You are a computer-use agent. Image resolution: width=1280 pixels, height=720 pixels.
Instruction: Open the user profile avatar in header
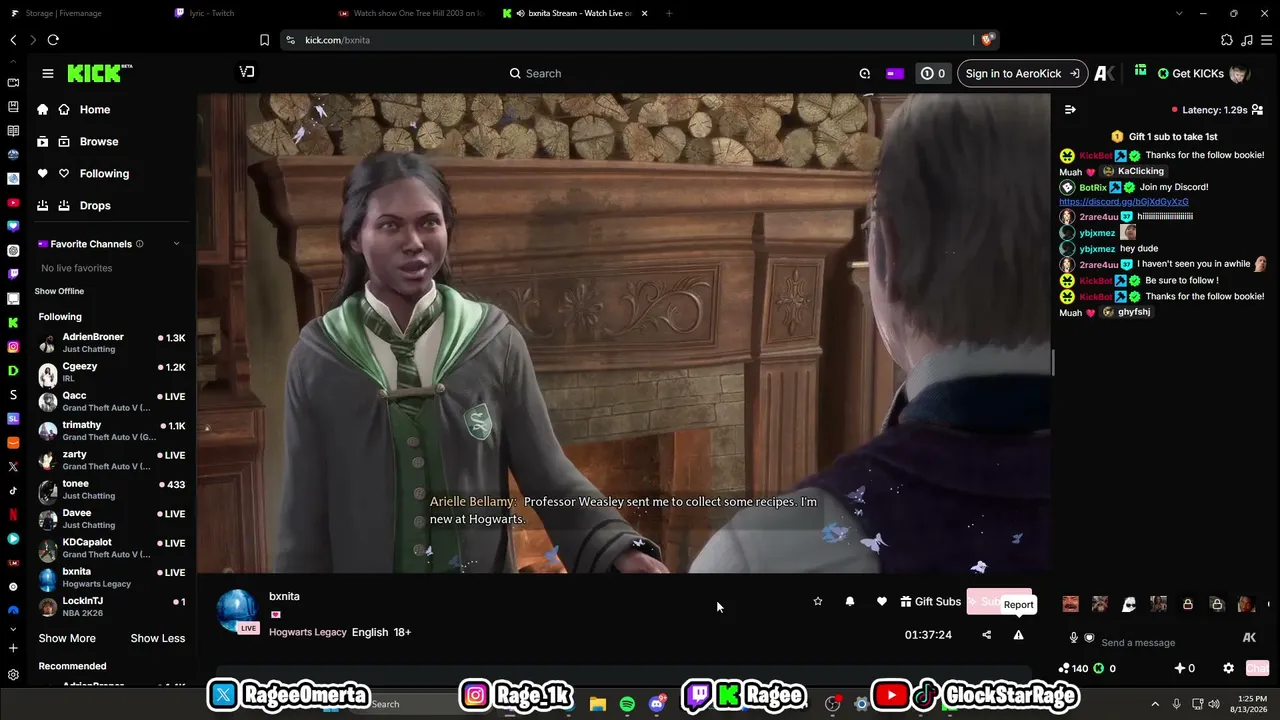pyautogui.click(x=1239, y=73)
